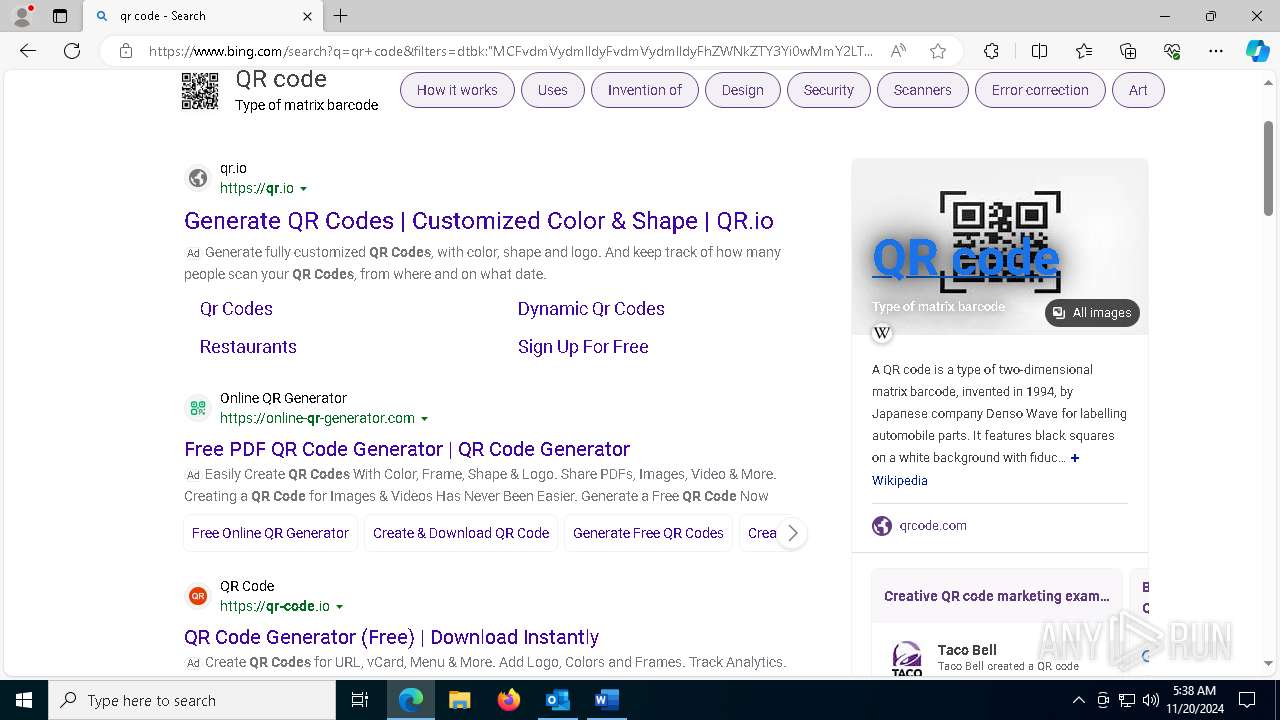The width and height of the screenshot is (1280, 720).
Task: Click the Windows taskbar search box
Action: [x=192, y=700]
